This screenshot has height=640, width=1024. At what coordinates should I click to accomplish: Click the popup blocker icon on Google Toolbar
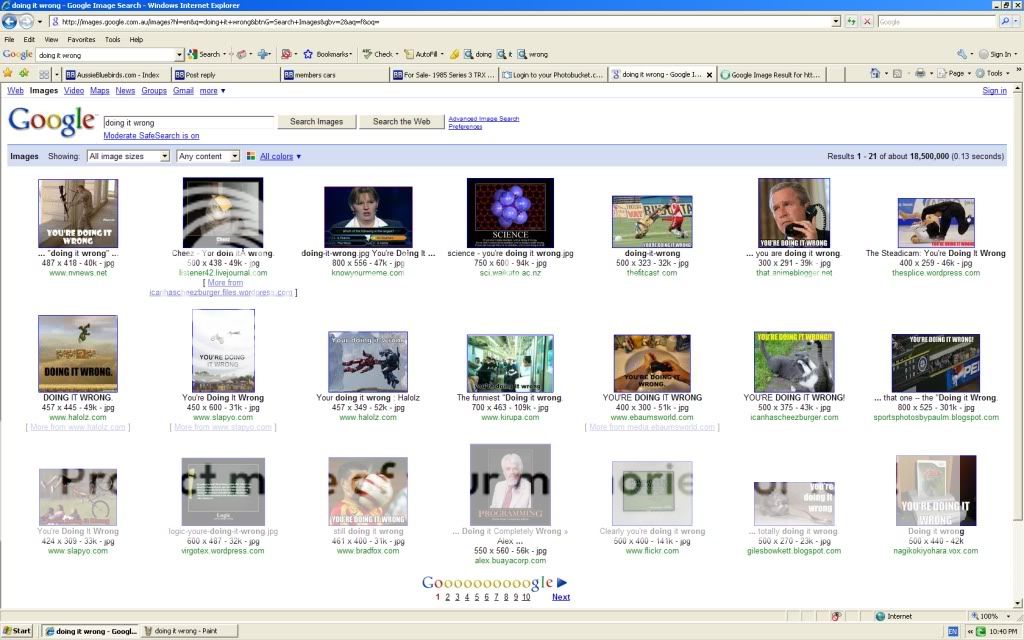pos(286,54)
